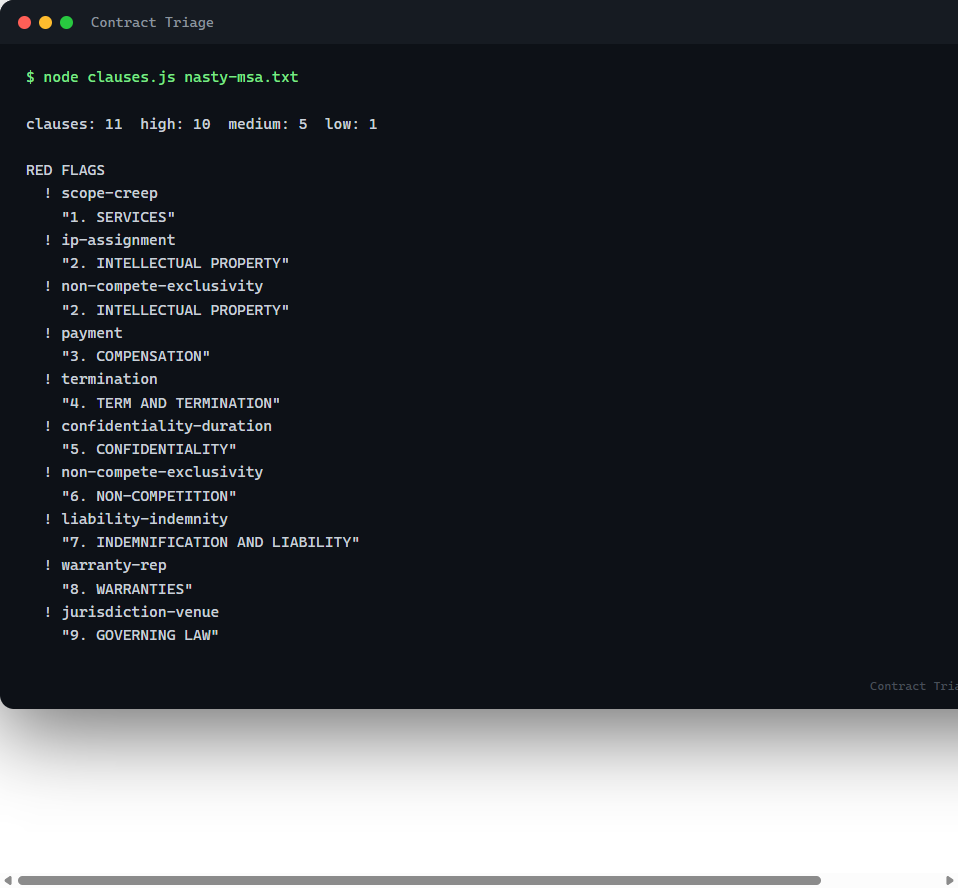The width and height of the screenshot is (958, 888).
Task: Select the scope-creep flag line
Action: click(x=101, y=193)
